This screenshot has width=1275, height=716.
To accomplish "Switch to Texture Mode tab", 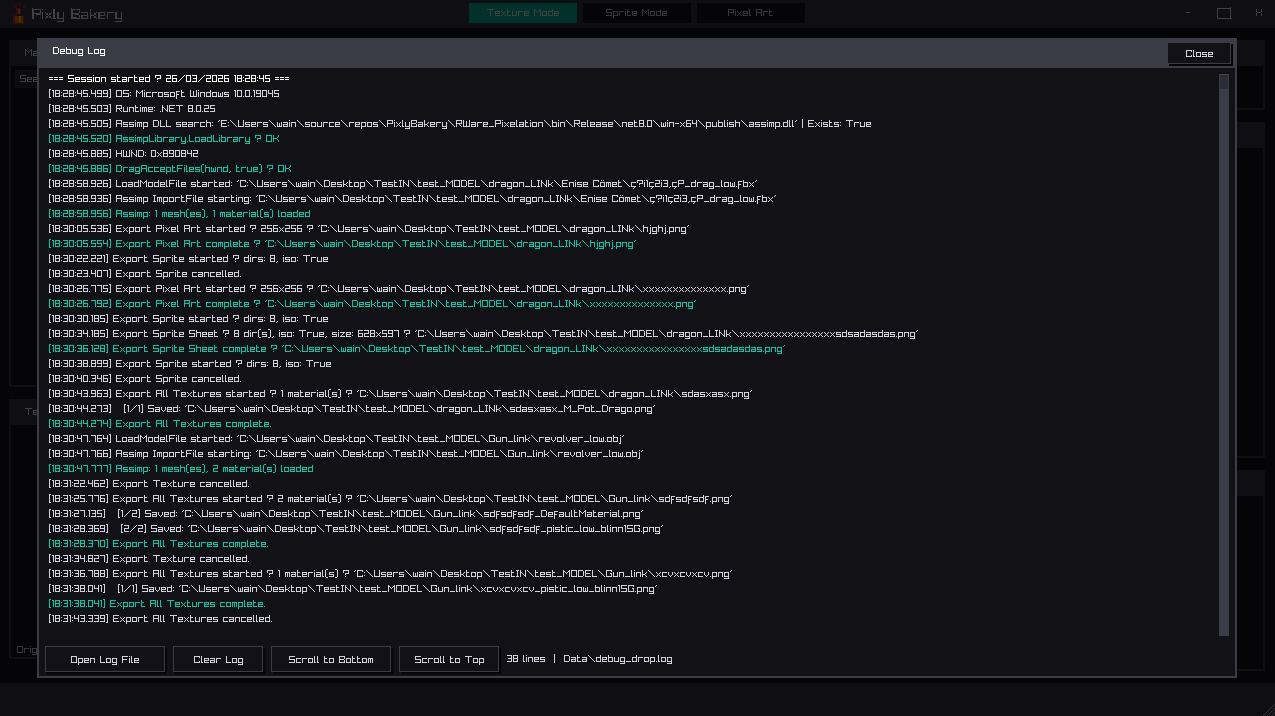I will pos(523,13).
